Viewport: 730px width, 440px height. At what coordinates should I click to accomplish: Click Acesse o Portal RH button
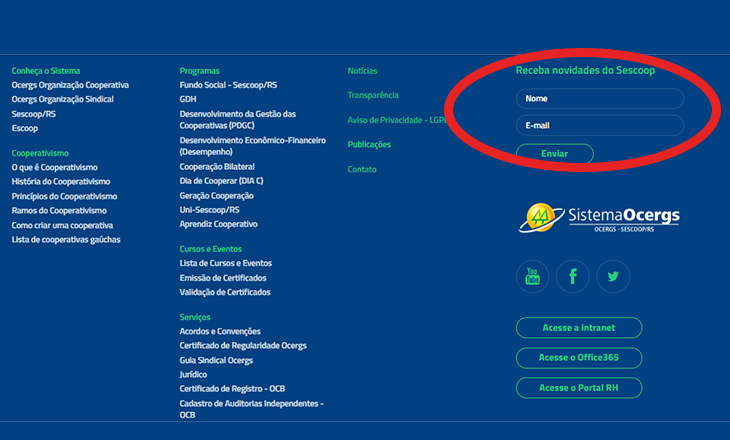click(x=579, y=388)
